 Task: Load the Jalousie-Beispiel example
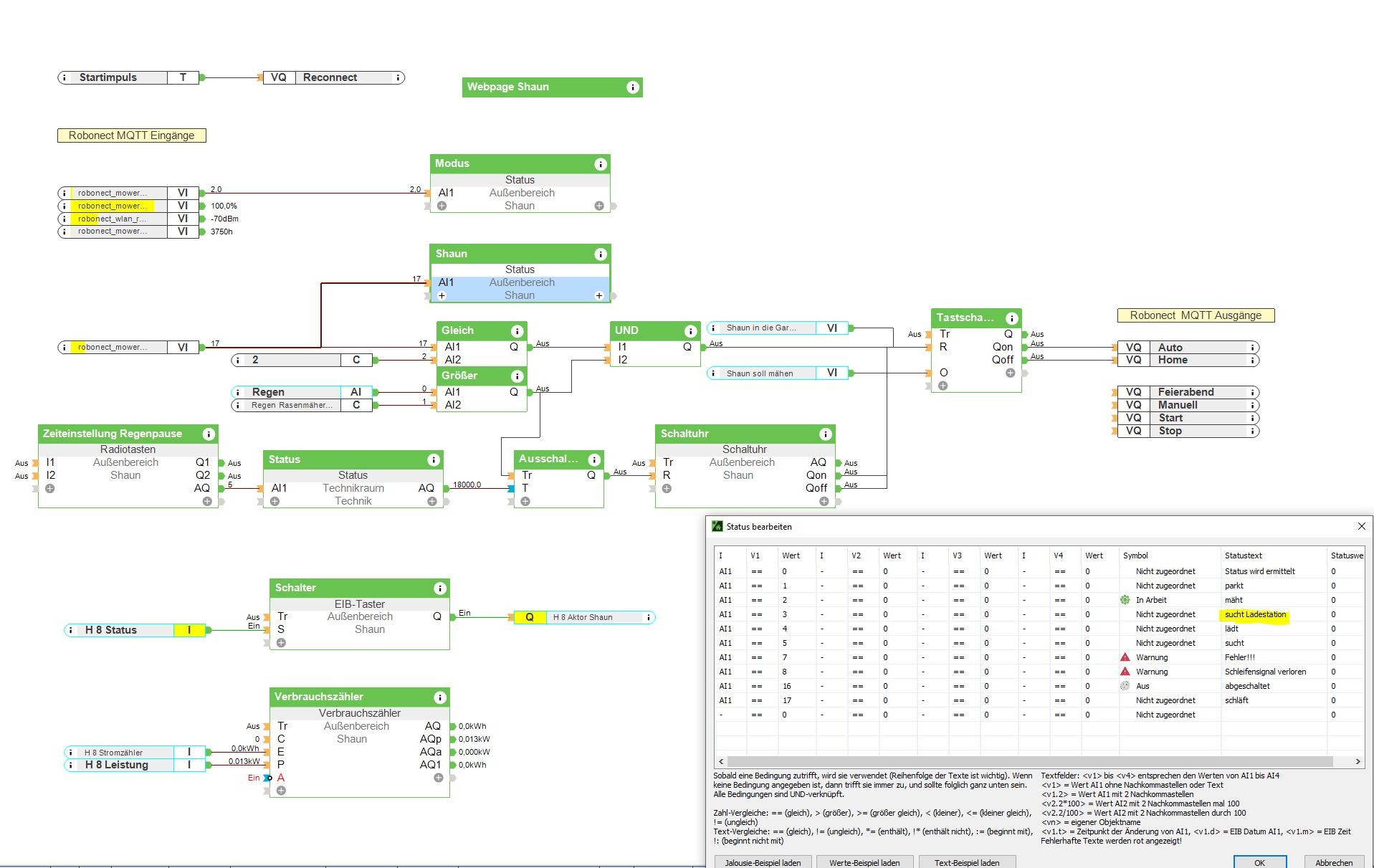click(x=763, y=862)
